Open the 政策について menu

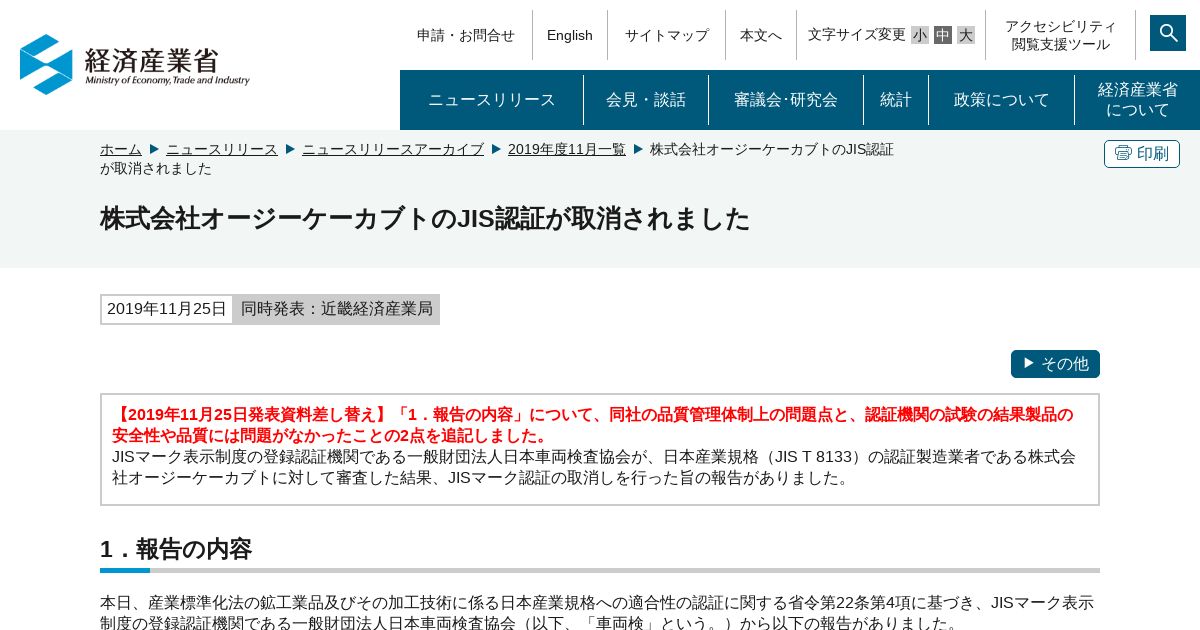tap(1002, 100)
